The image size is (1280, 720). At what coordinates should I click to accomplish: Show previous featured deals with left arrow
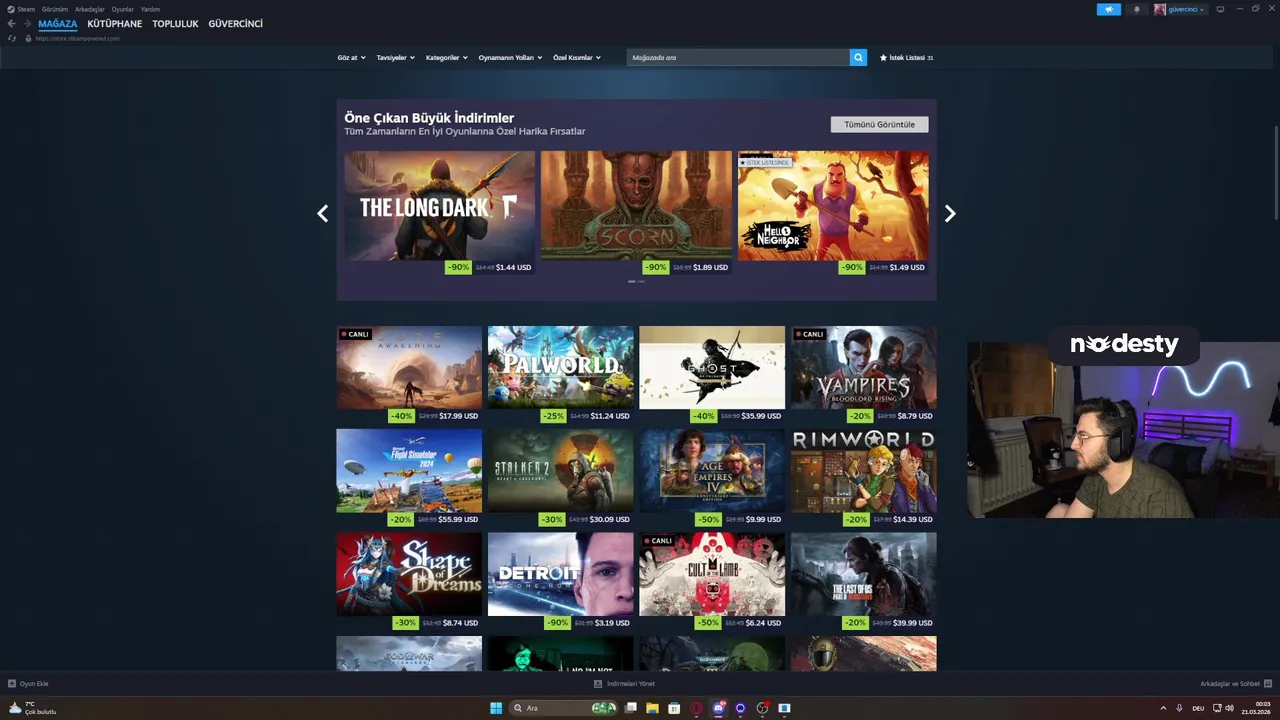(x=322, y=213)
